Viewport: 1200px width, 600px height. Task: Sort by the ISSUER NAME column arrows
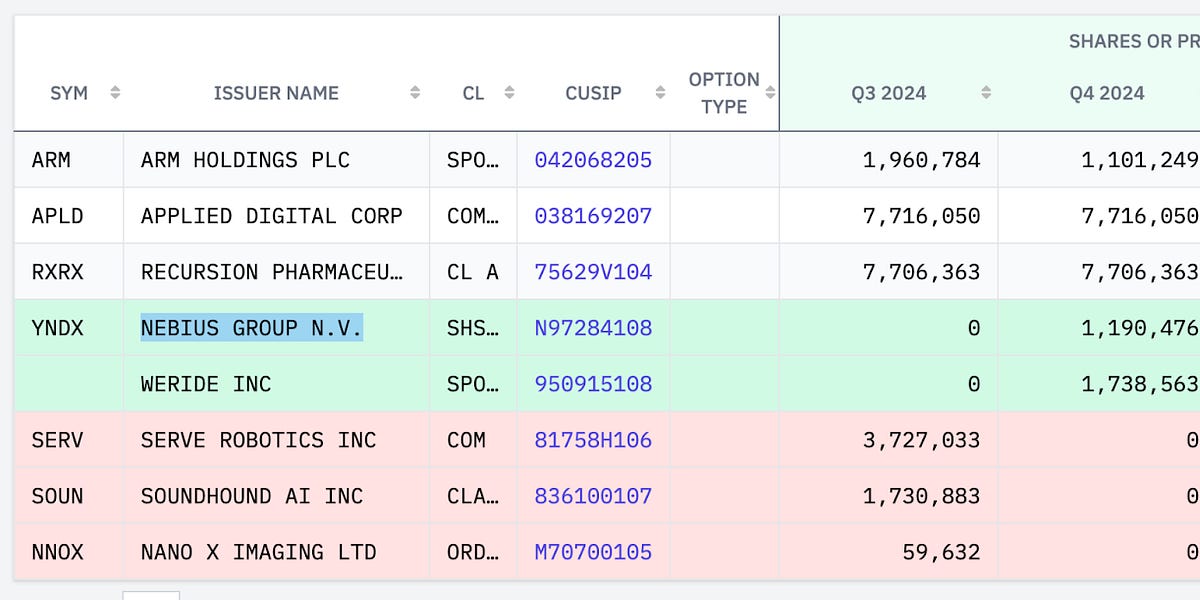(415, 93)
